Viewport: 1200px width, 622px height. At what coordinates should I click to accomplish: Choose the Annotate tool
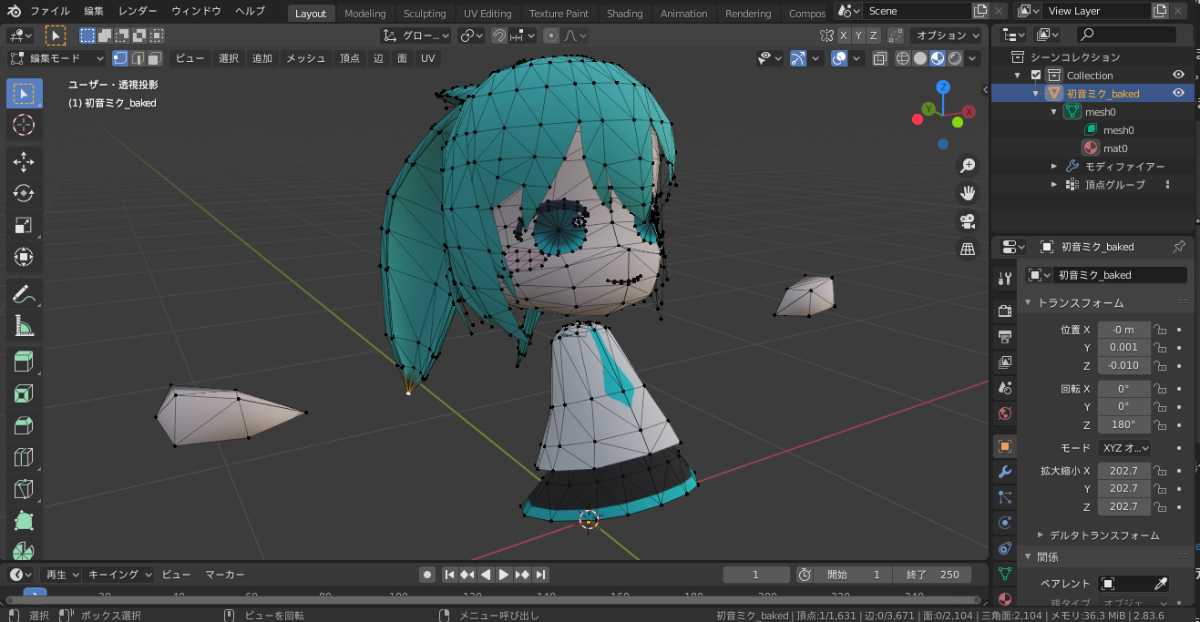(24, 294)
